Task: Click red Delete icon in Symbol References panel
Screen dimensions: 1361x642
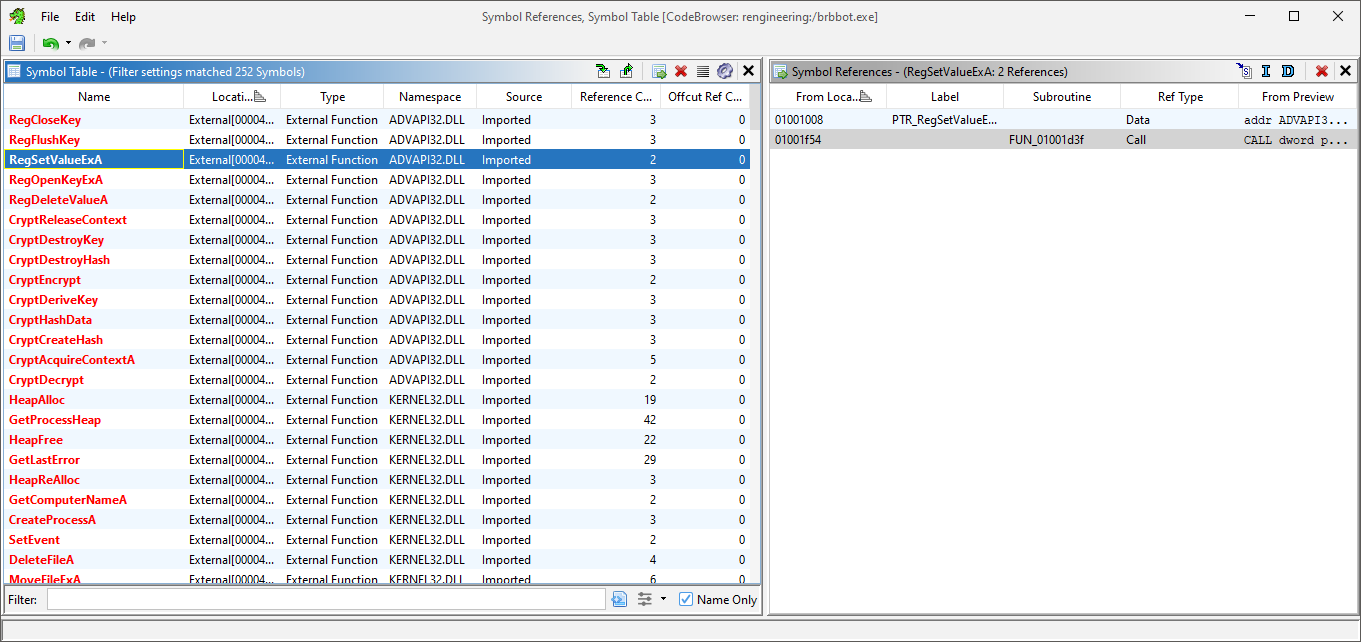Action: coord(1321,71)
